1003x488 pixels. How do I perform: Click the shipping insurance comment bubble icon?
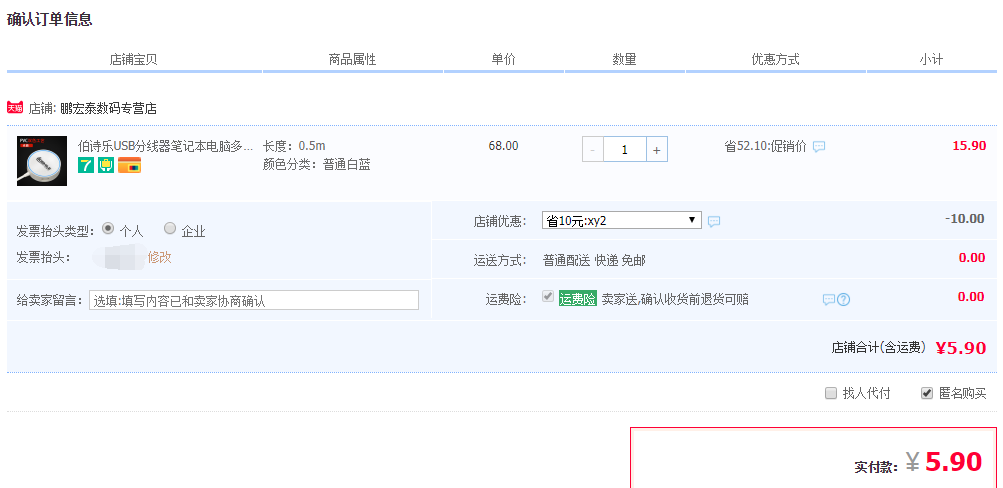828,299
